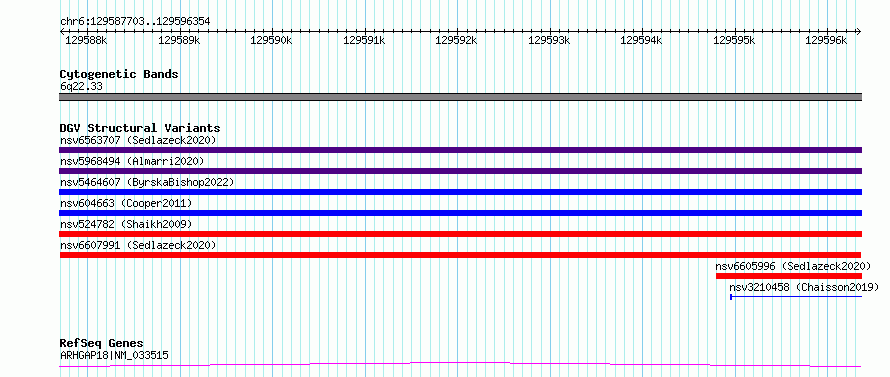
Task: Open nsv3210458 (Chaisson2019) label
Action: (x=804, y=287)
